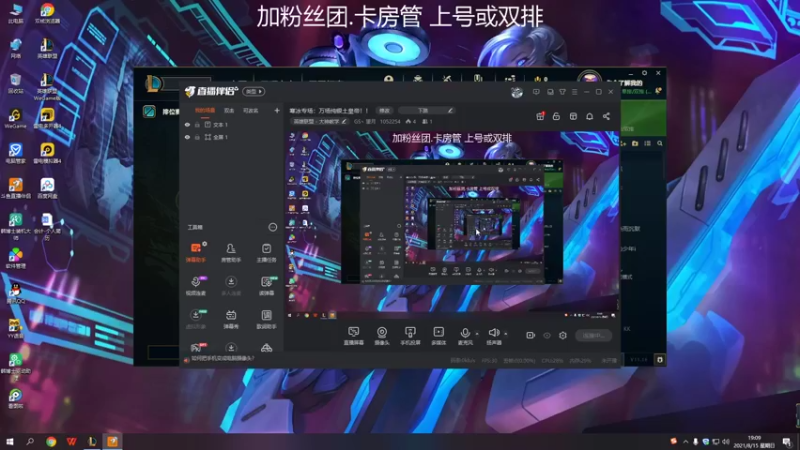Open 腾讯QQ desktop shortcut
Image resolution: width=800 pixels, height=450 pixels.
15,293
